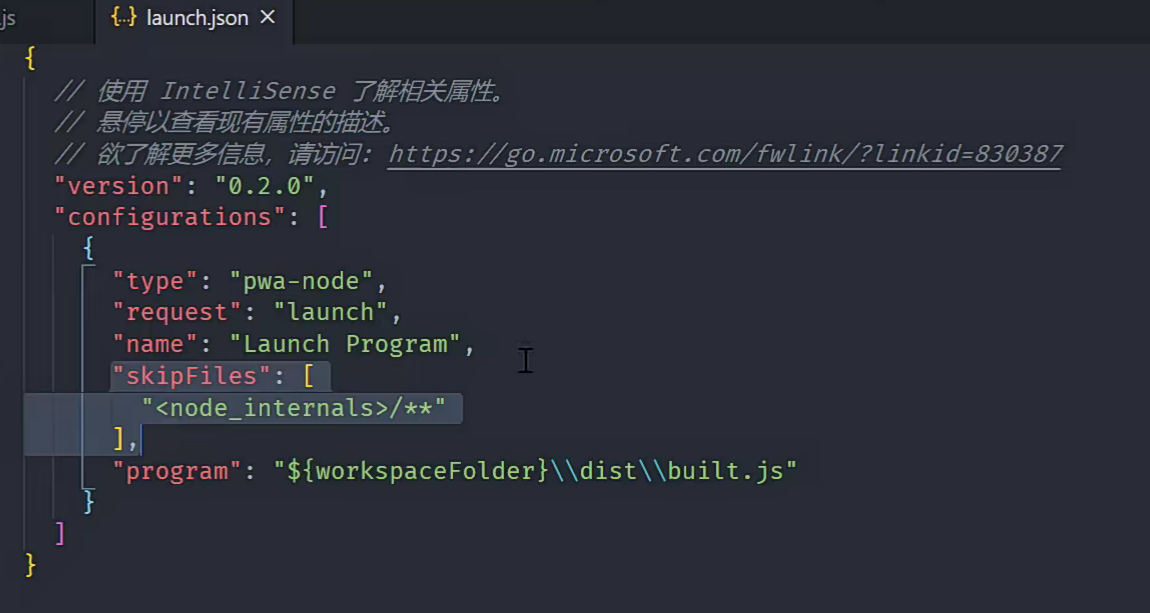The width and height of the screenshot is (1150, 613).
Task: Close the launch.json tab
Action: point(264,16)
